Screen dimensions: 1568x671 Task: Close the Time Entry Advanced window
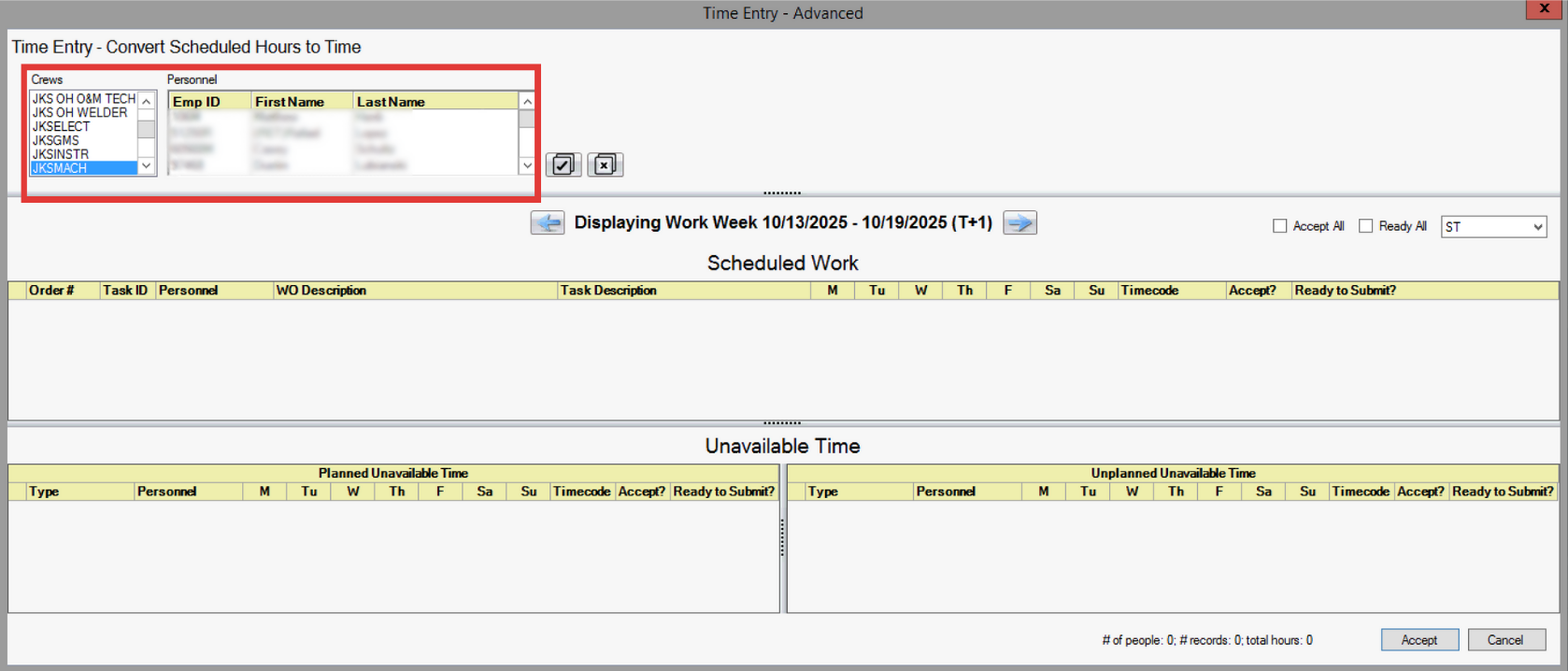pyautogui.click(x=1545, y=8)
